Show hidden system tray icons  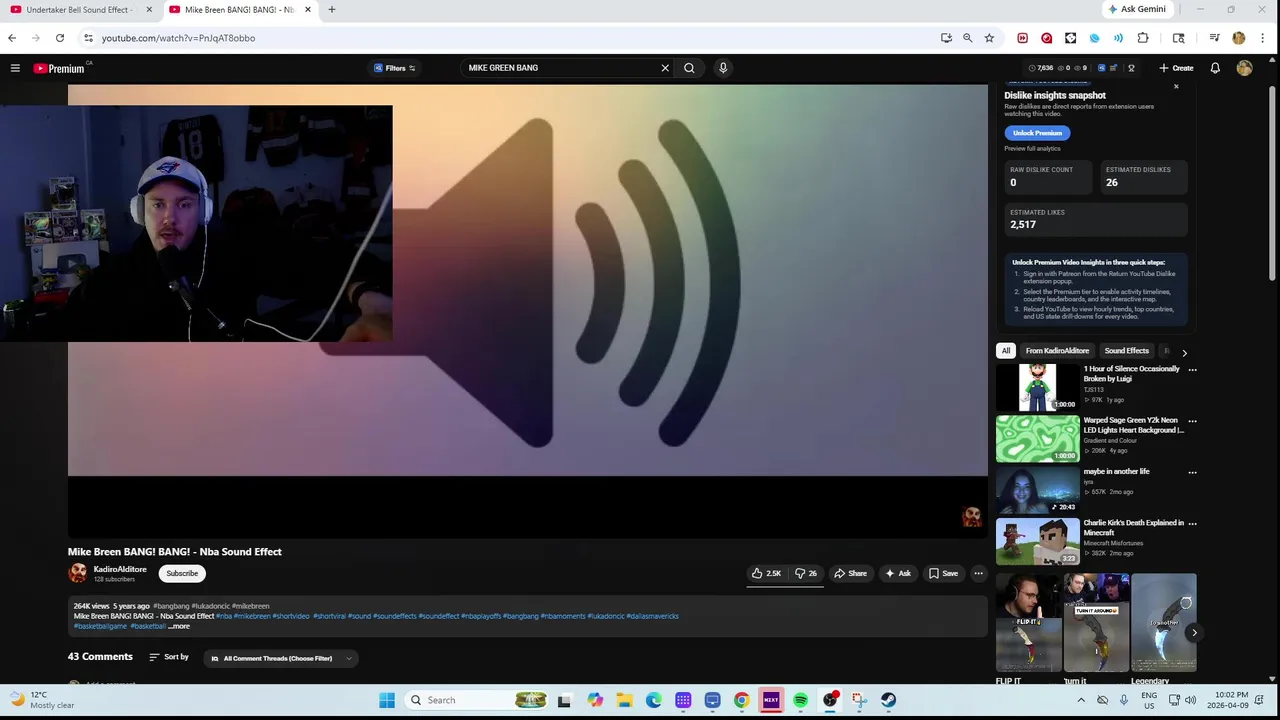pyautogui.click(x=1081, y=700)
